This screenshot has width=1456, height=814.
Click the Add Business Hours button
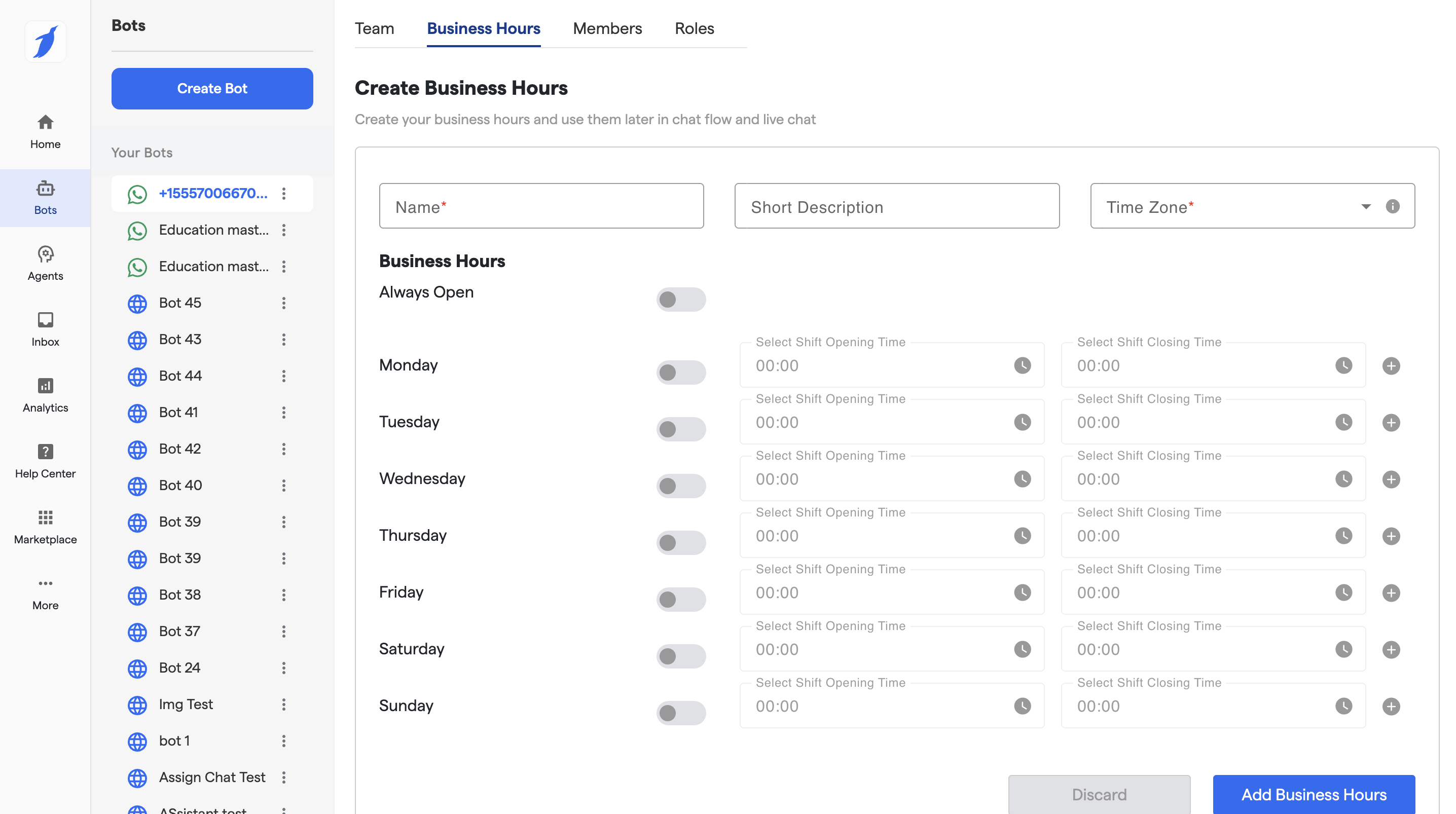pos(1314,794)
